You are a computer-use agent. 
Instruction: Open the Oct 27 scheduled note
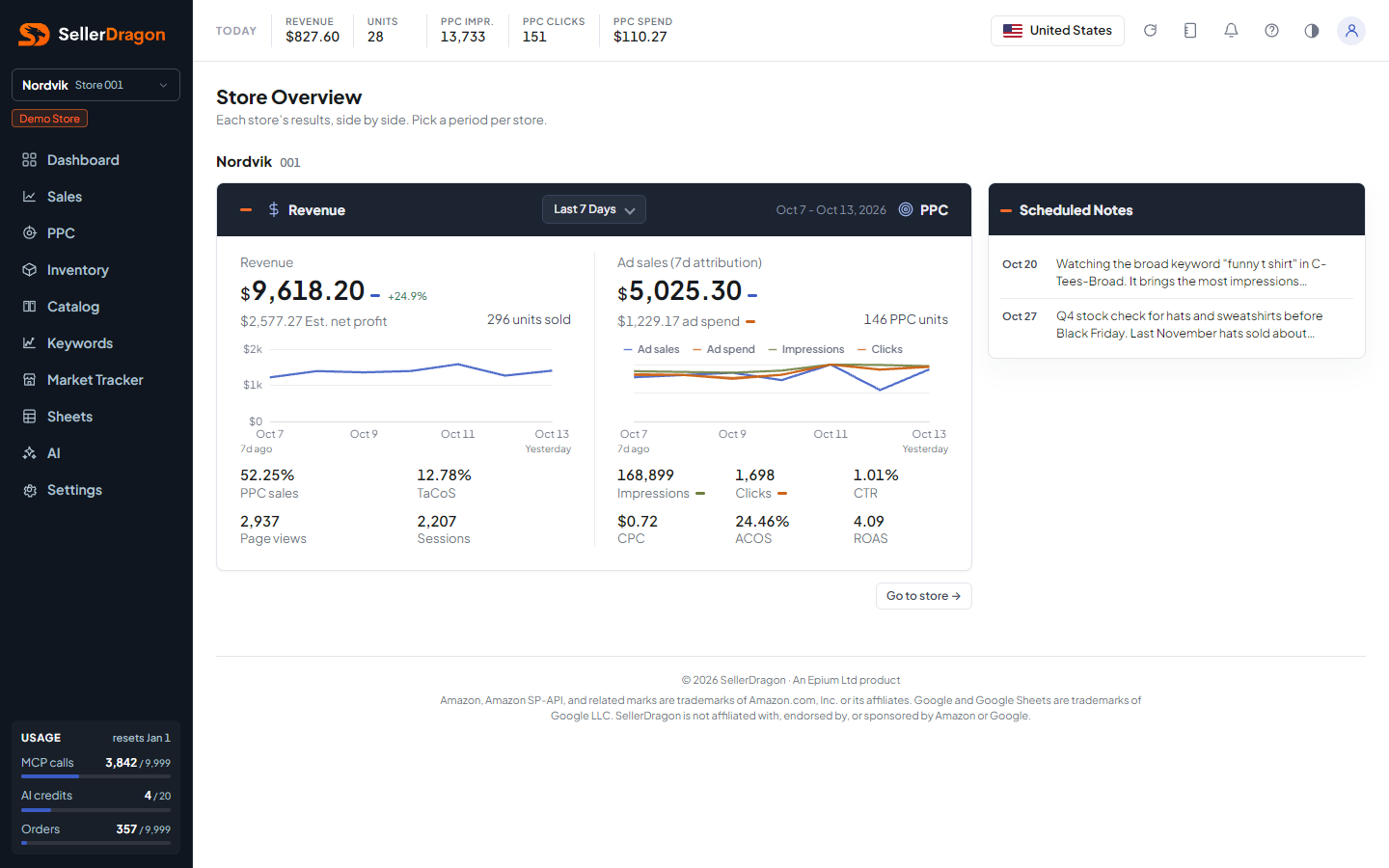pyautogui.click(x=1177, y=324)
